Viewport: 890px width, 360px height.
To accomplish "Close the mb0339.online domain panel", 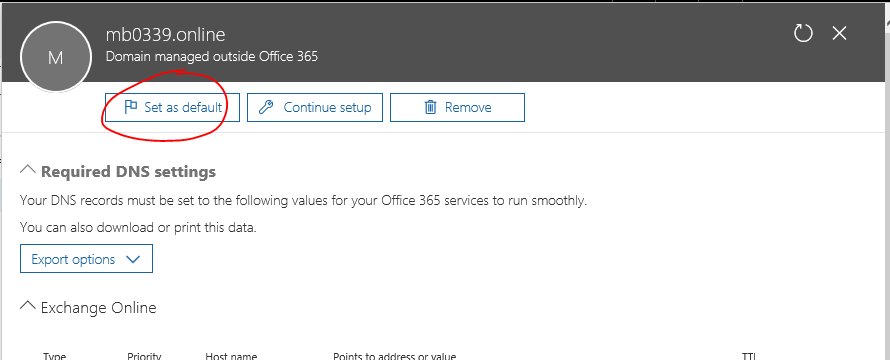I will (839, 34).
